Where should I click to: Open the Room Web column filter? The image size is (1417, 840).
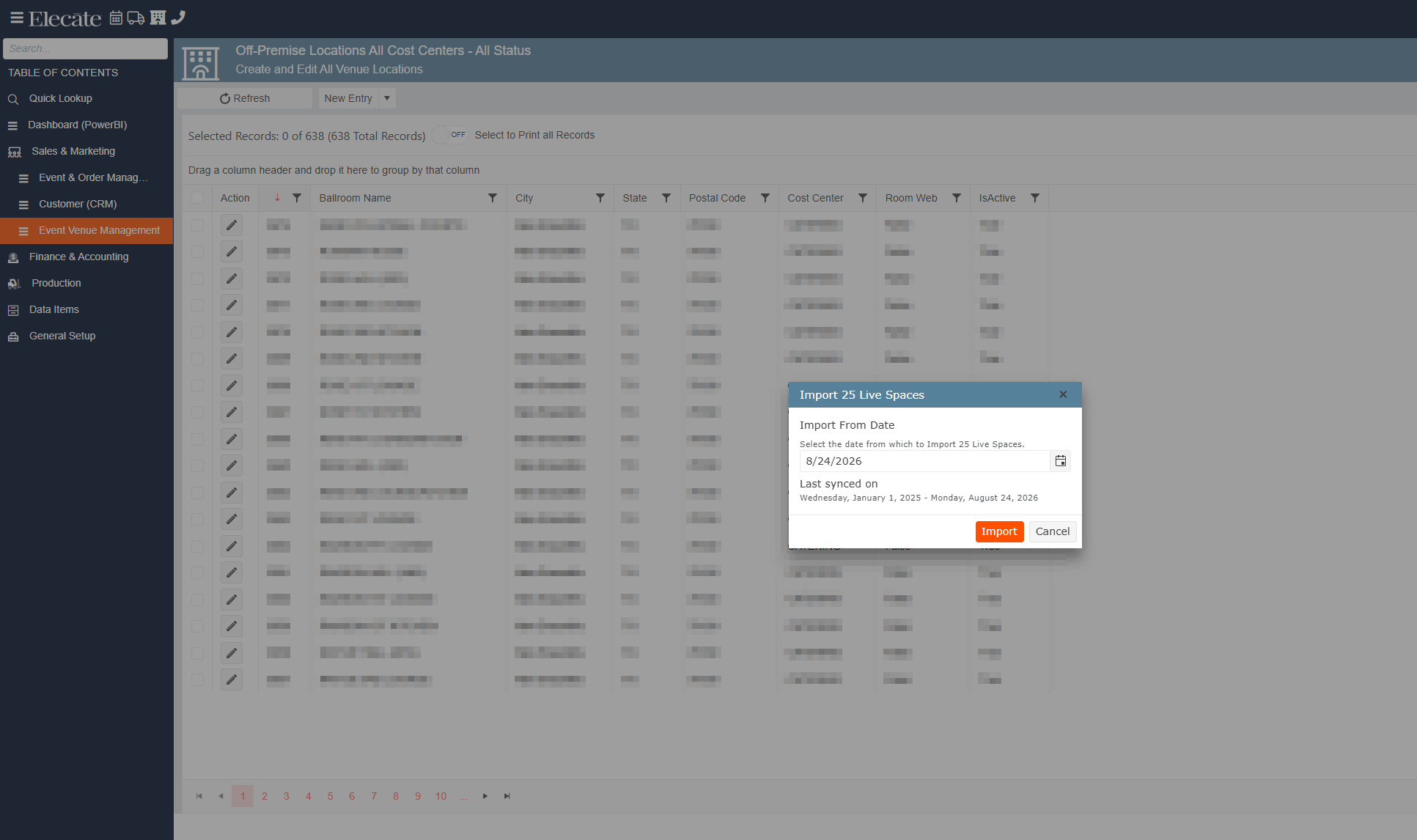click(x=957, y=198)
